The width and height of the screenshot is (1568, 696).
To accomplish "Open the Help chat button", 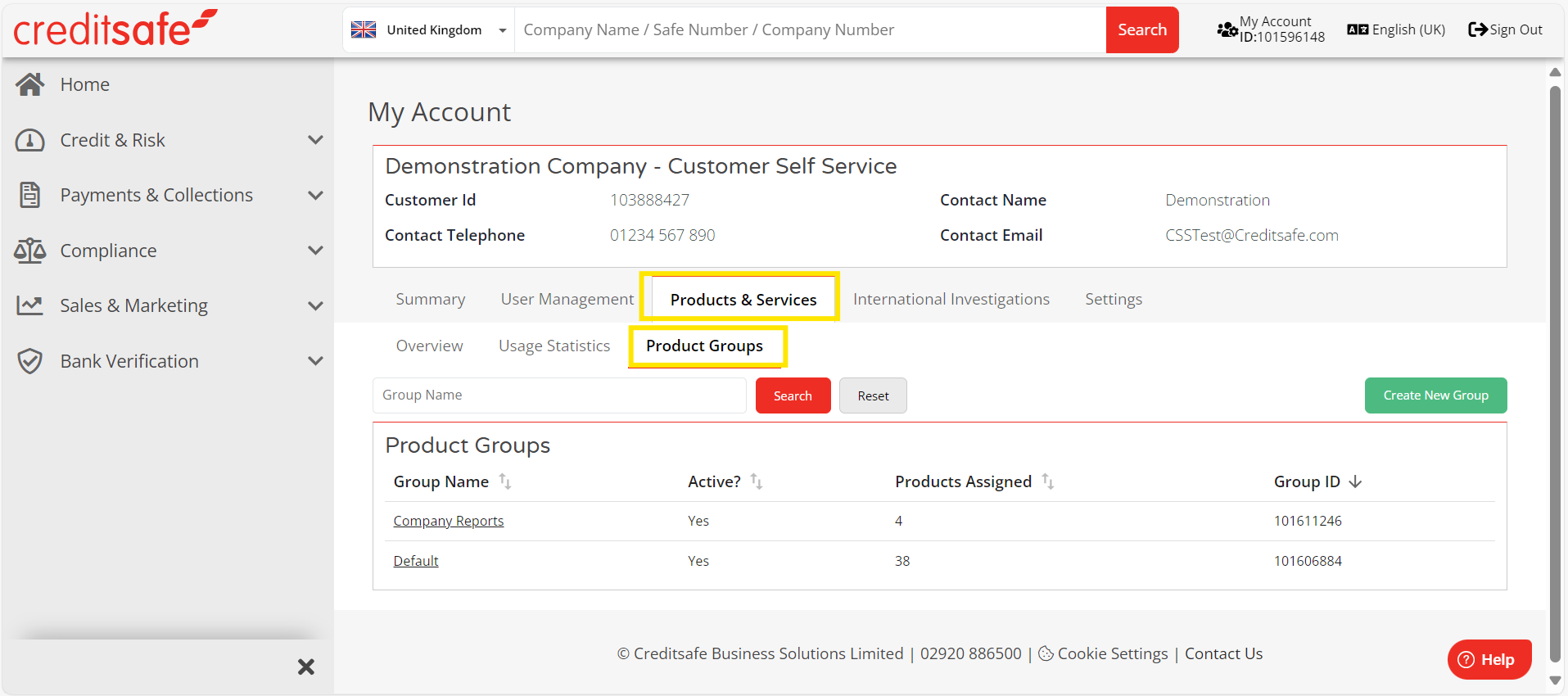I will click(1489, 659).
